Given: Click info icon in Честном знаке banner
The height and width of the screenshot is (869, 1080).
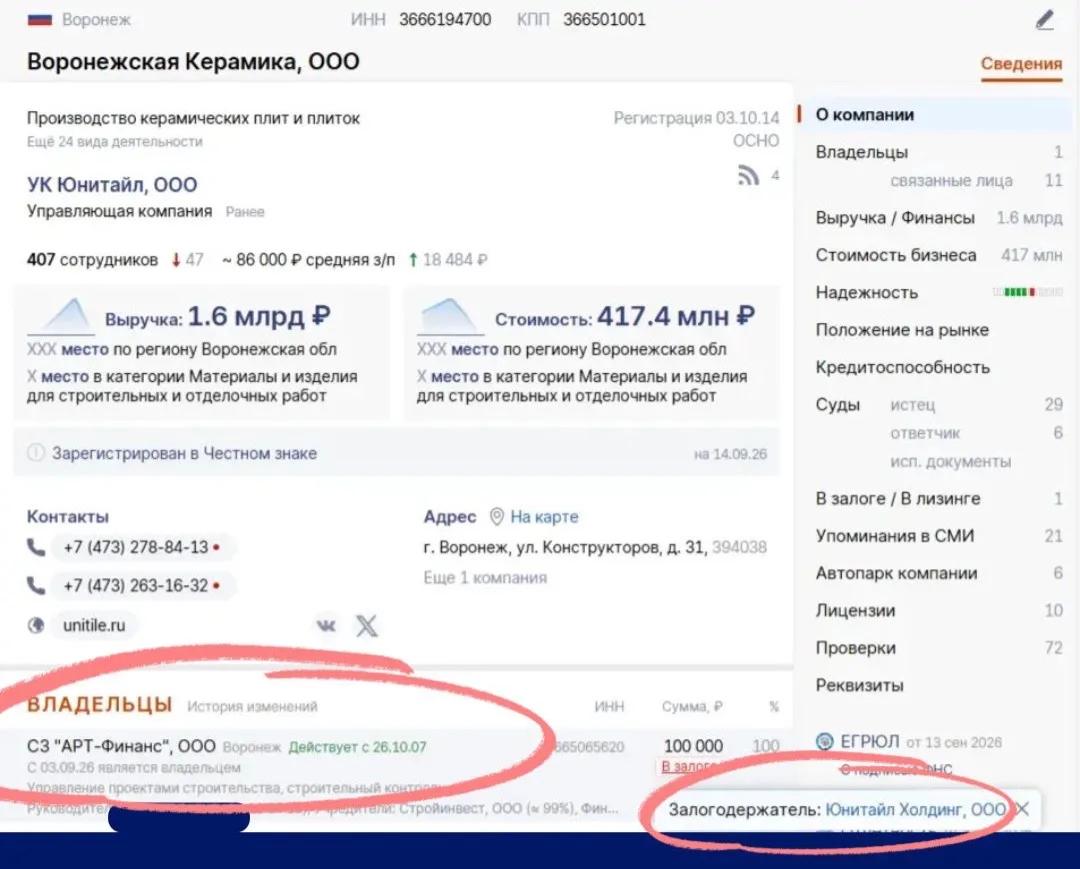Looking at the screenshot, I should [x=36, y=453].
